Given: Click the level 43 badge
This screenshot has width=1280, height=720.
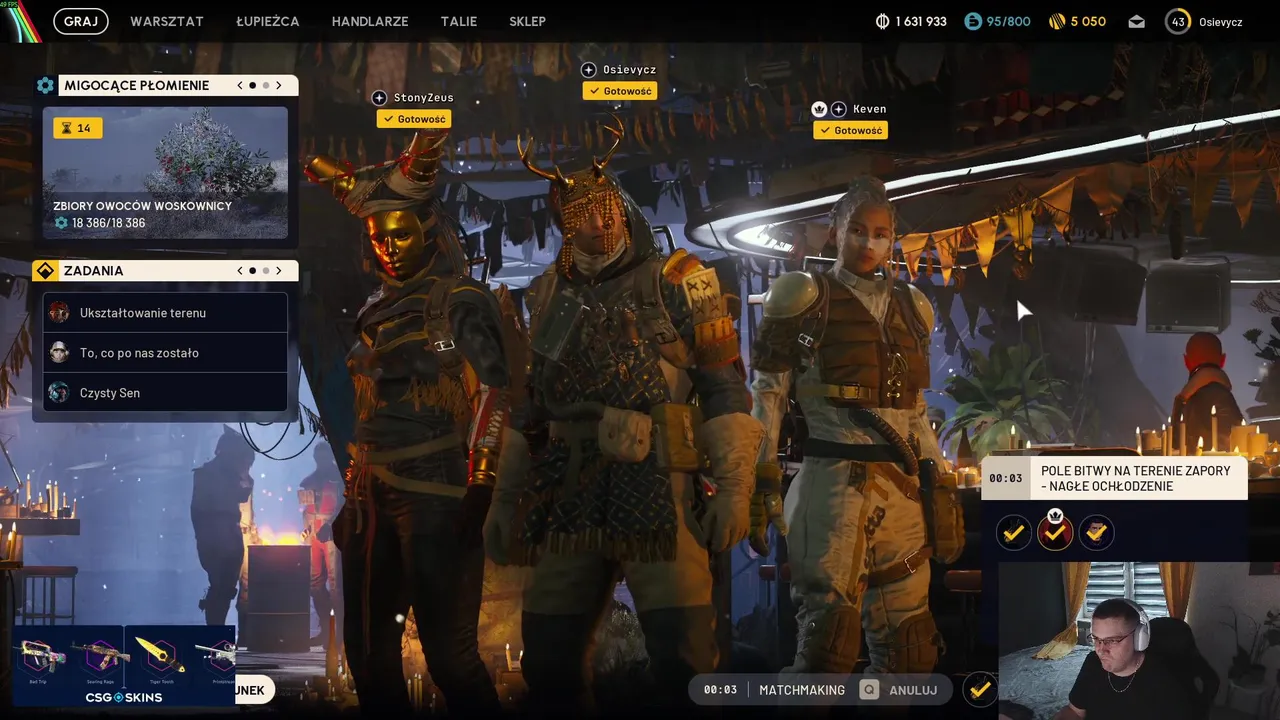Looking at the screenshot, I should coord(1178,21).
